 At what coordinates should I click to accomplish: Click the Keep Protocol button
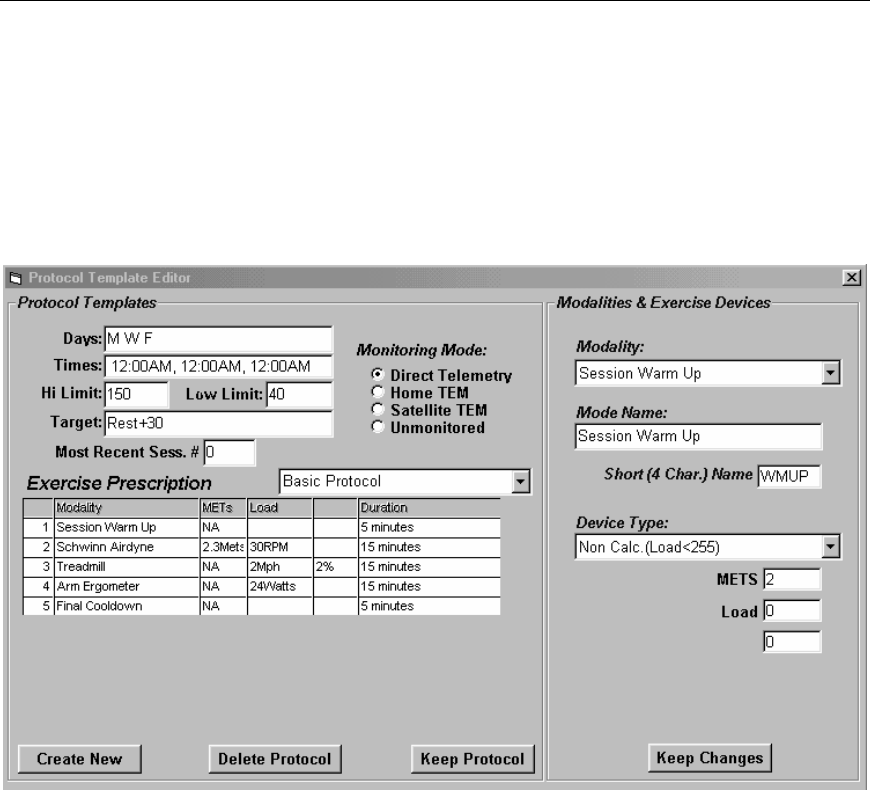(x=472, y=759)
